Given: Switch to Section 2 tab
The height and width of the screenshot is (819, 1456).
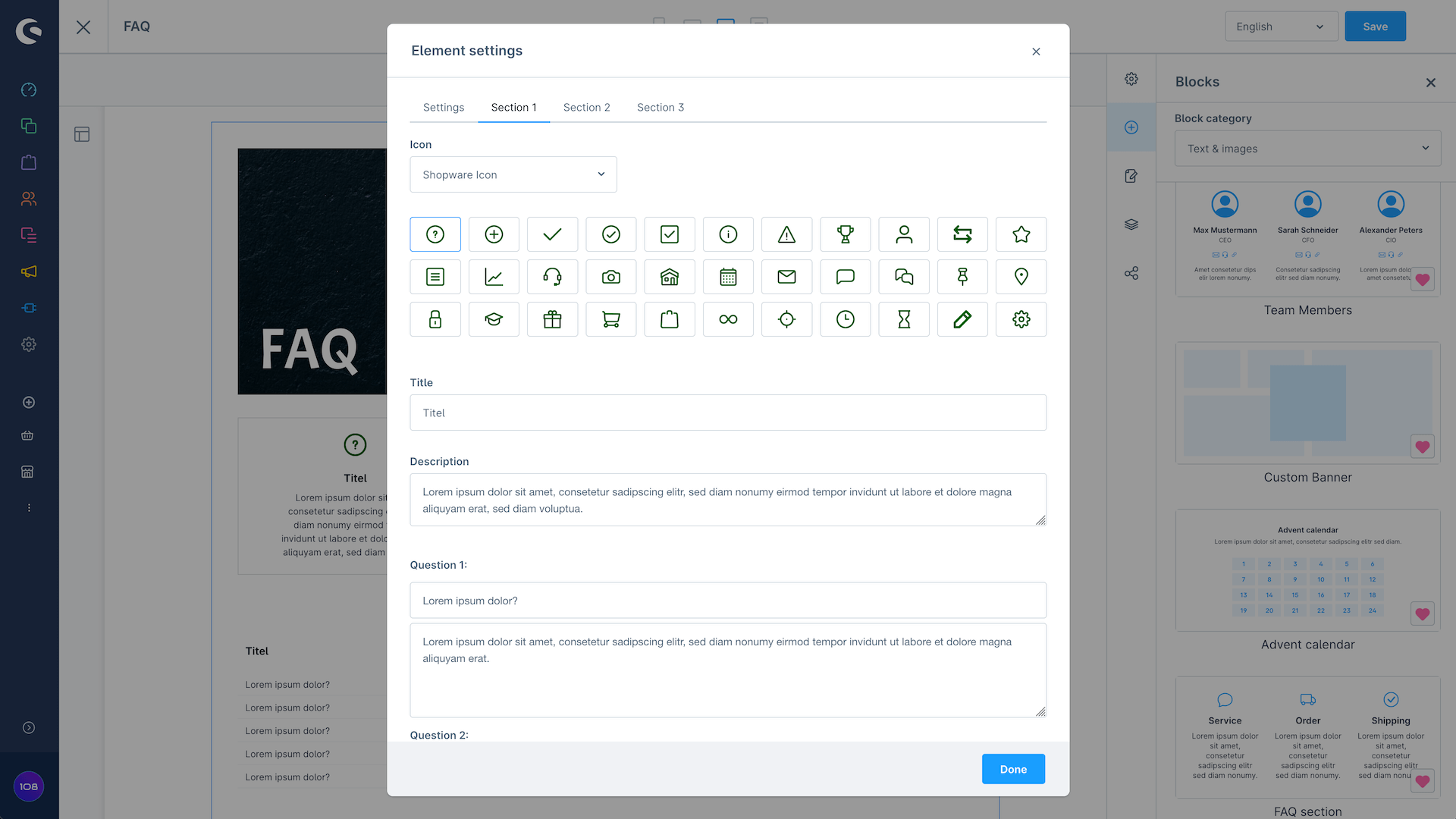Looking at the screenshot, I should [586, 107].
